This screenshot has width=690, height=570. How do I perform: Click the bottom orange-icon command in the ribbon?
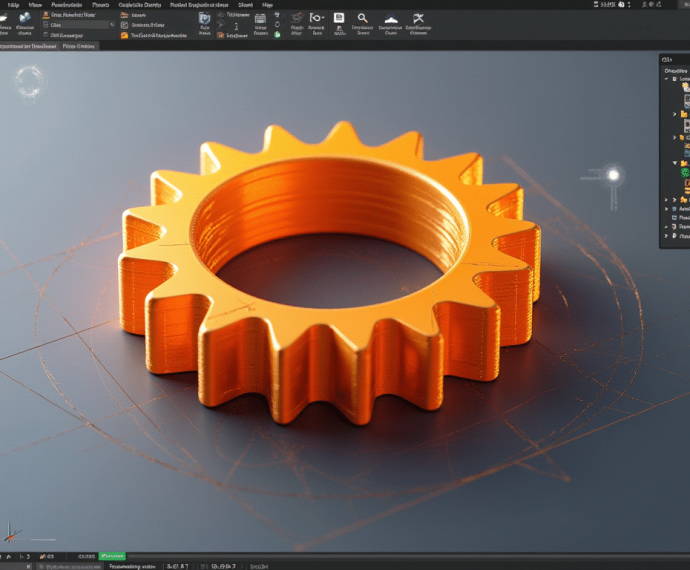coord(124,35)
